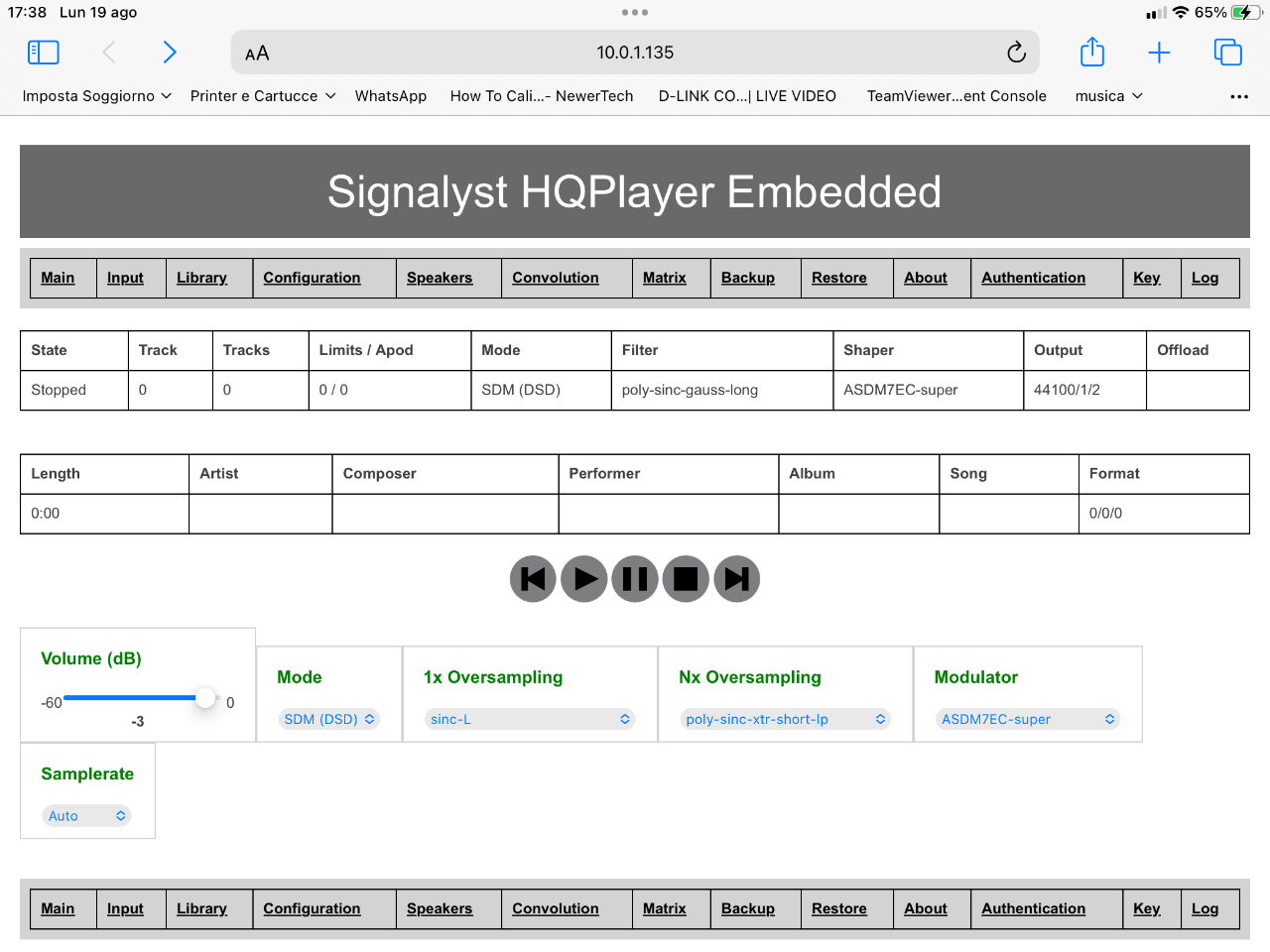Expand musica bookmark folder
1270x952 pixels.
[1109, 96]
